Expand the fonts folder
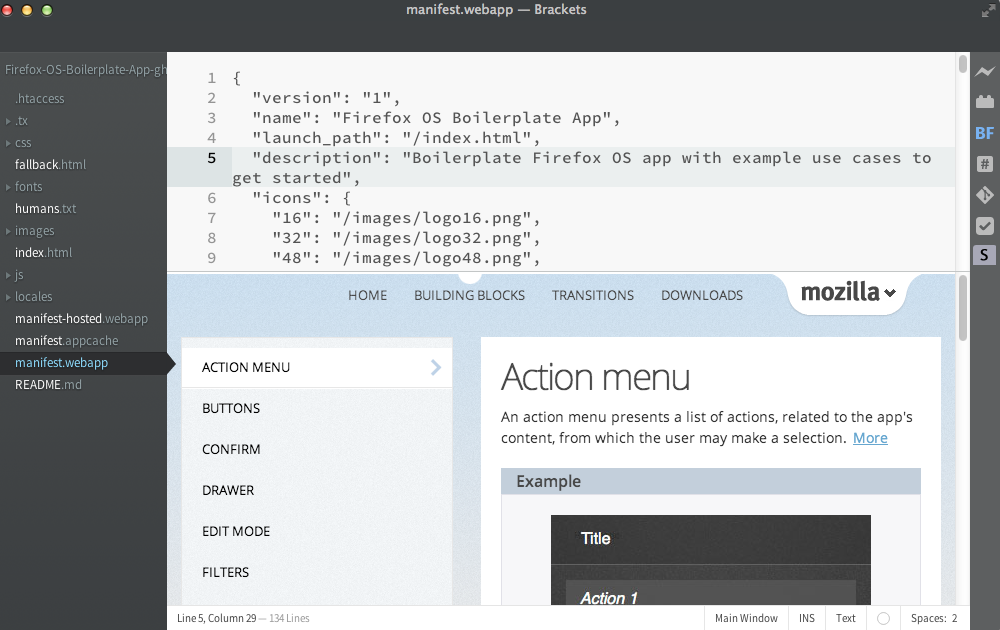The width and height of the screenshot is (1000, 630). click(8, 187)
